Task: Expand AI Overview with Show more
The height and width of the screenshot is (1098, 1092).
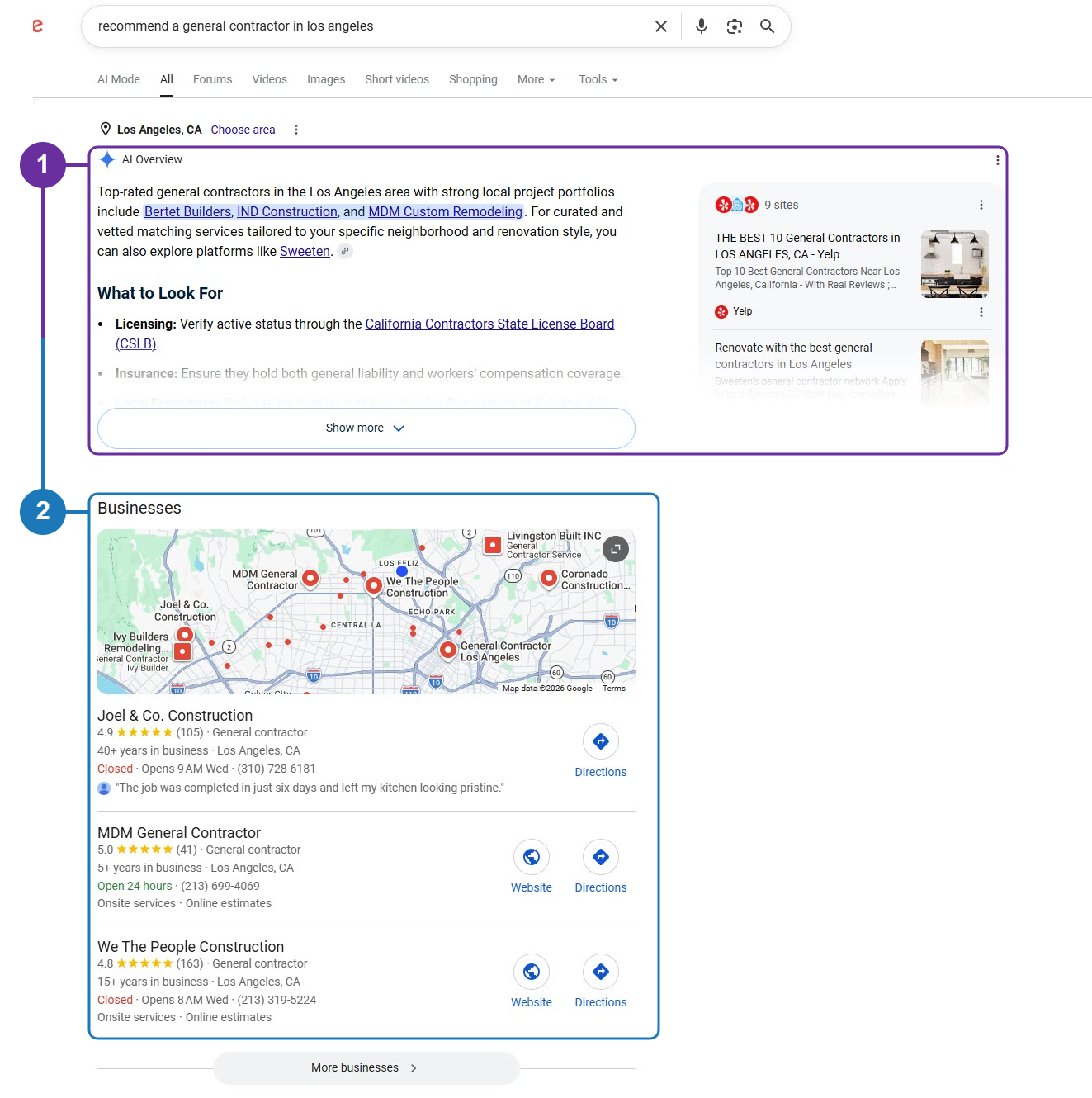Action: (366, 428)
